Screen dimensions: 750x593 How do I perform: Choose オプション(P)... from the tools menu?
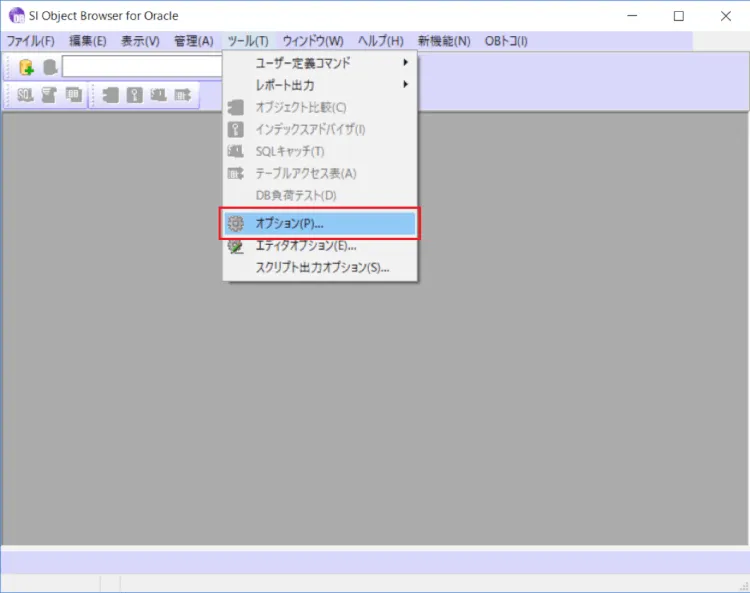[320, 223]
